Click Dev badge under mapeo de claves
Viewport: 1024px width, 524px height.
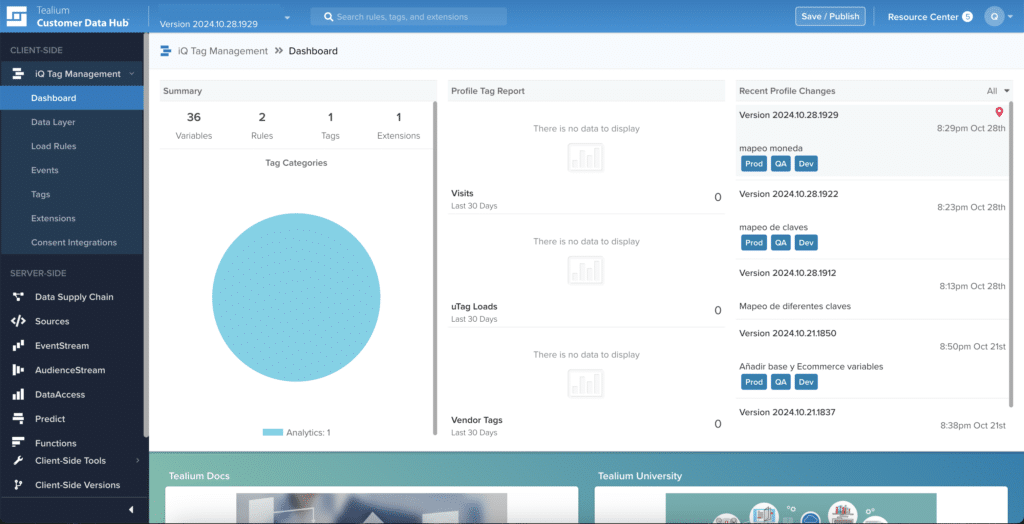click(806, 242)
